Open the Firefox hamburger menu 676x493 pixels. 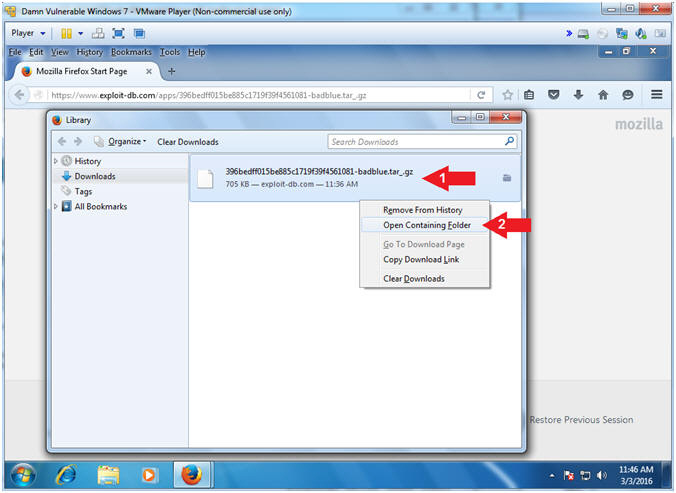(657, 94)
